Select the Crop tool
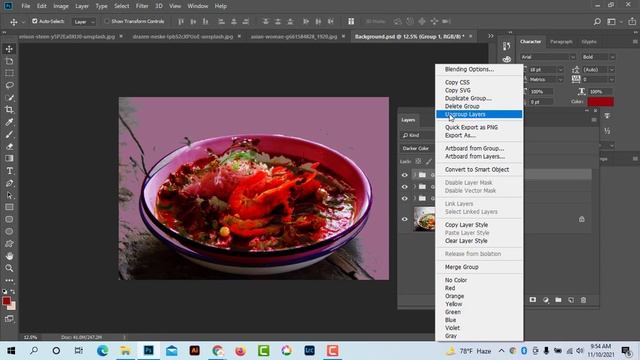 click(9, 109)
